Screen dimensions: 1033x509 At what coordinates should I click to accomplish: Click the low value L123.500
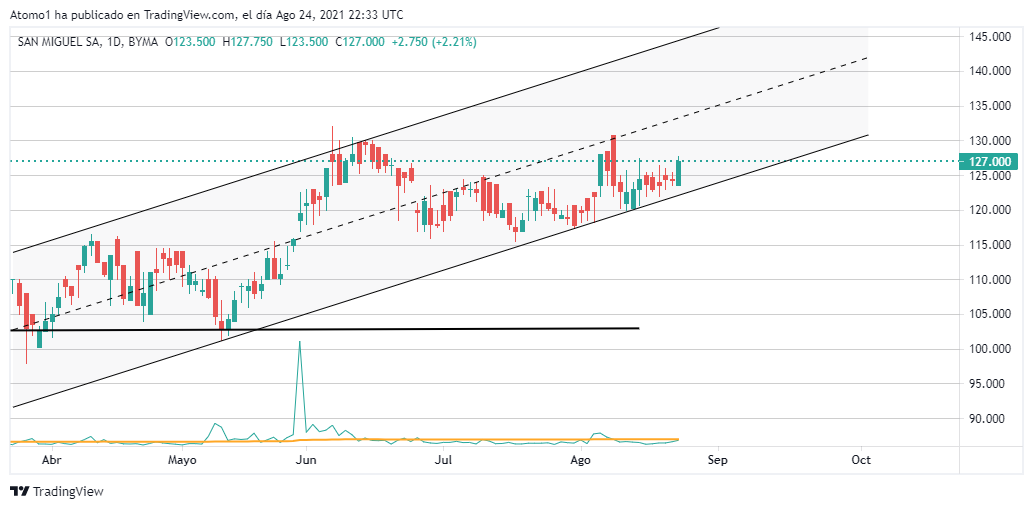(x=304, y=41)
